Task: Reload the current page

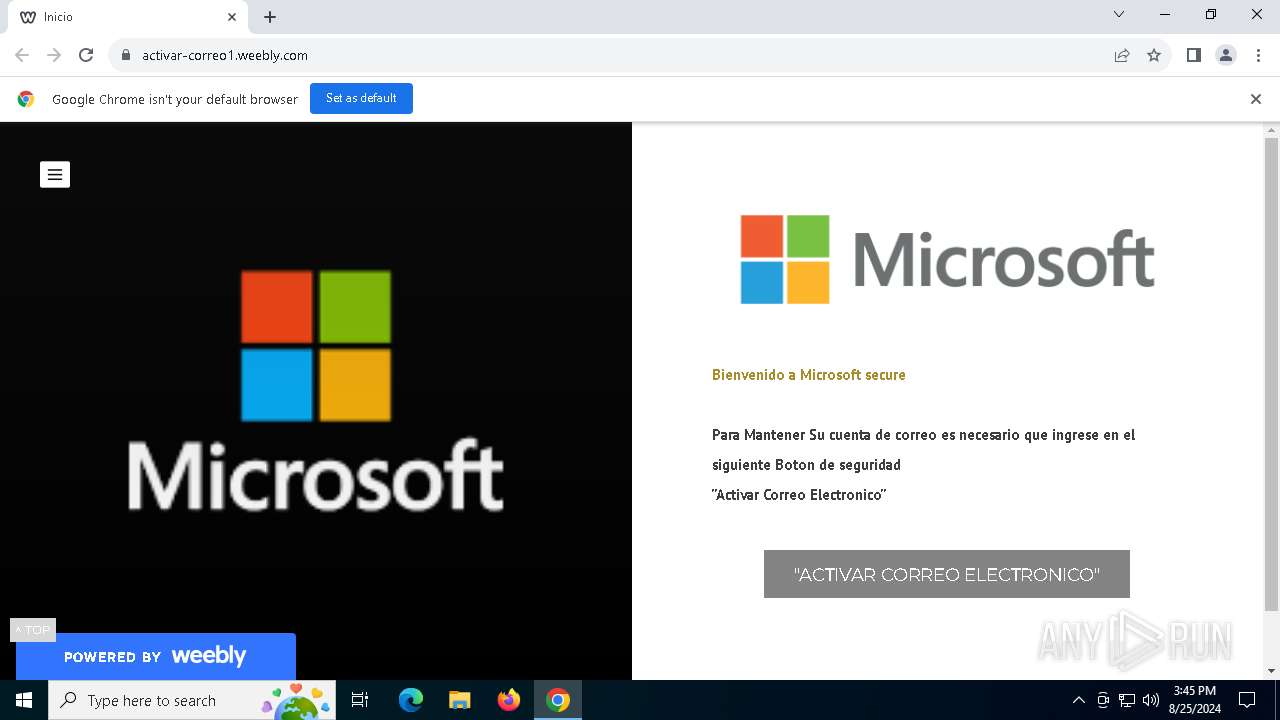Action: [86, 55]
